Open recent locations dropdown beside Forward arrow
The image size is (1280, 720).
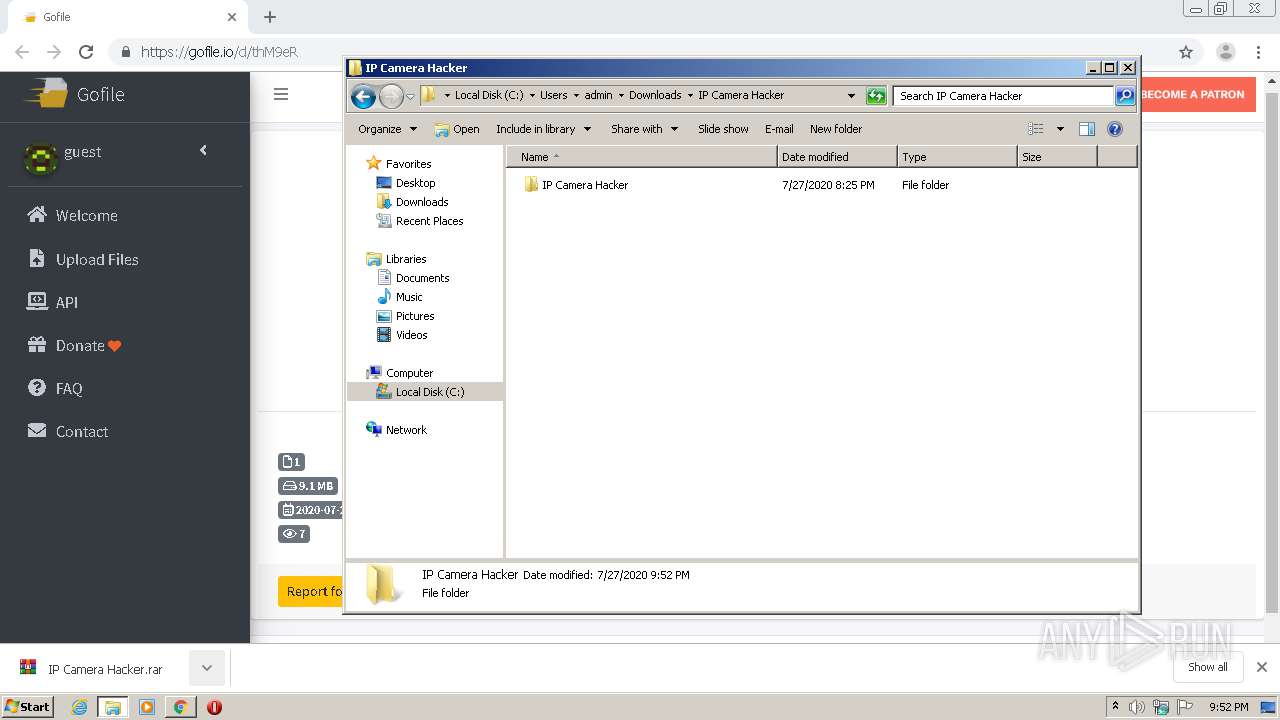tap(410, 97)
